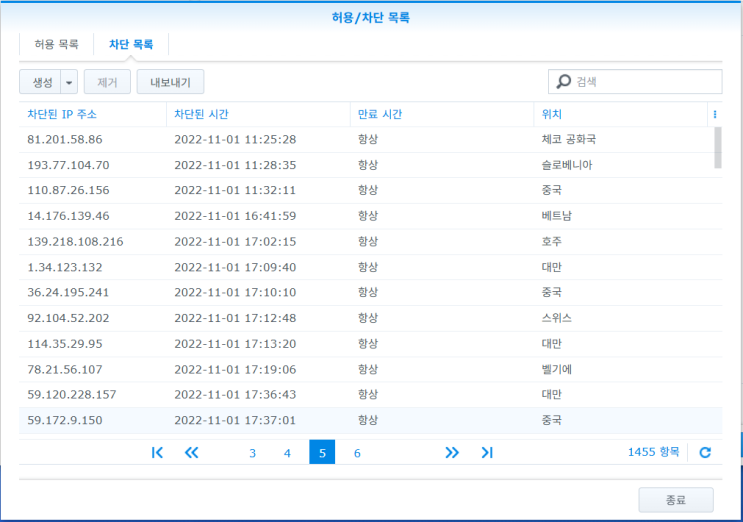Select row with IP 14.176.139.46

(x=371, y=216)
